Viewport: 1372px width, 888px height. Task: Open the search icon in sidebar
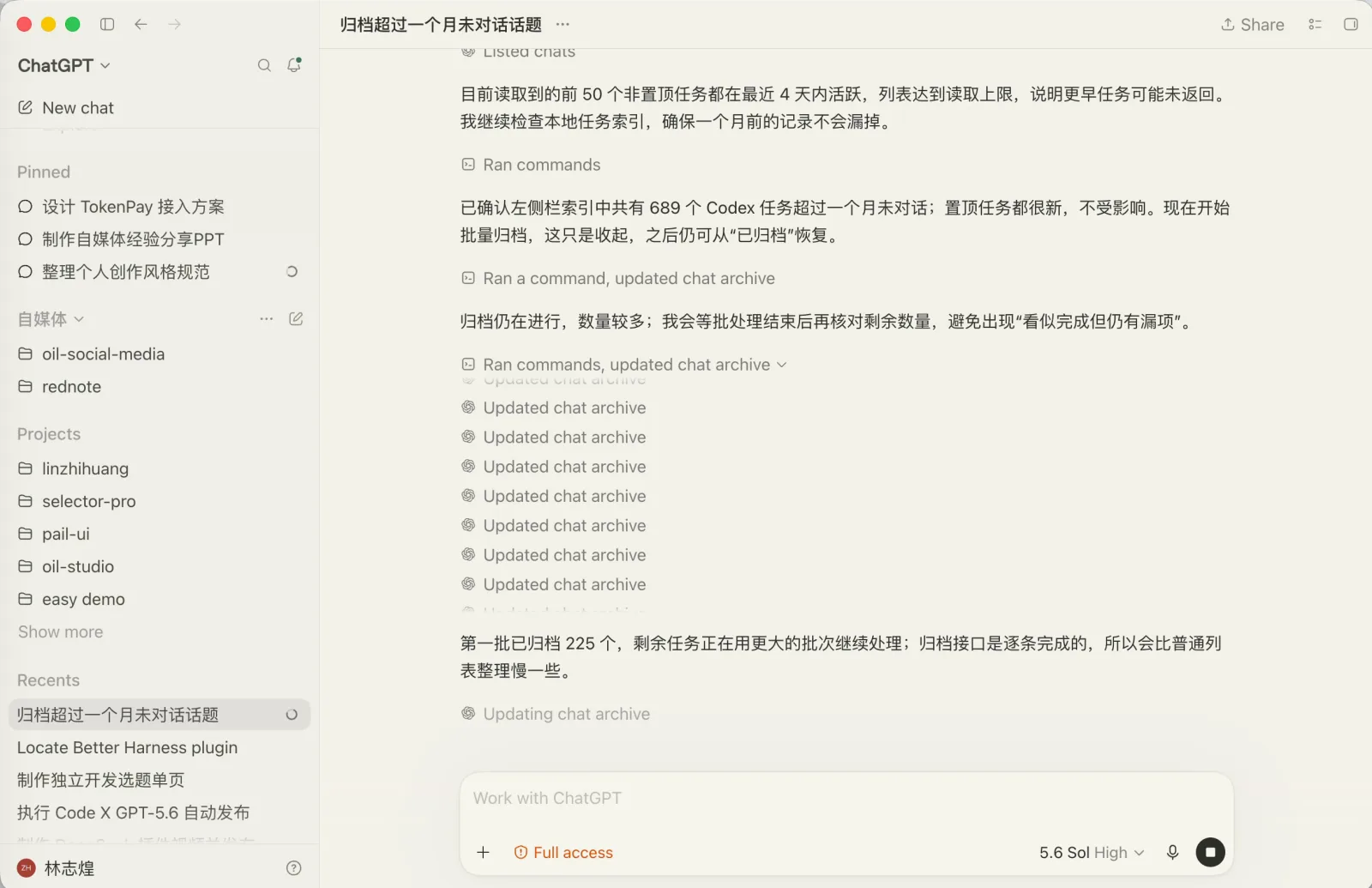(x=264, y=65)
